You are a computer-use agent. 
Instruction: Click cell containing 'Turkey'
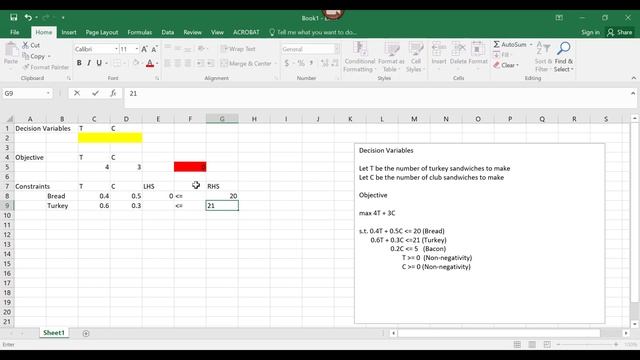click(62, 205)
